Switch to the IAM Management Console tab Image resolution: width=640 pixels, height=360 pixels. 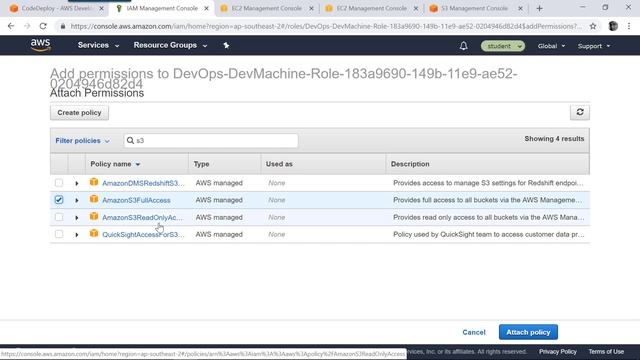pyautogui.click(x=162, y=8)
